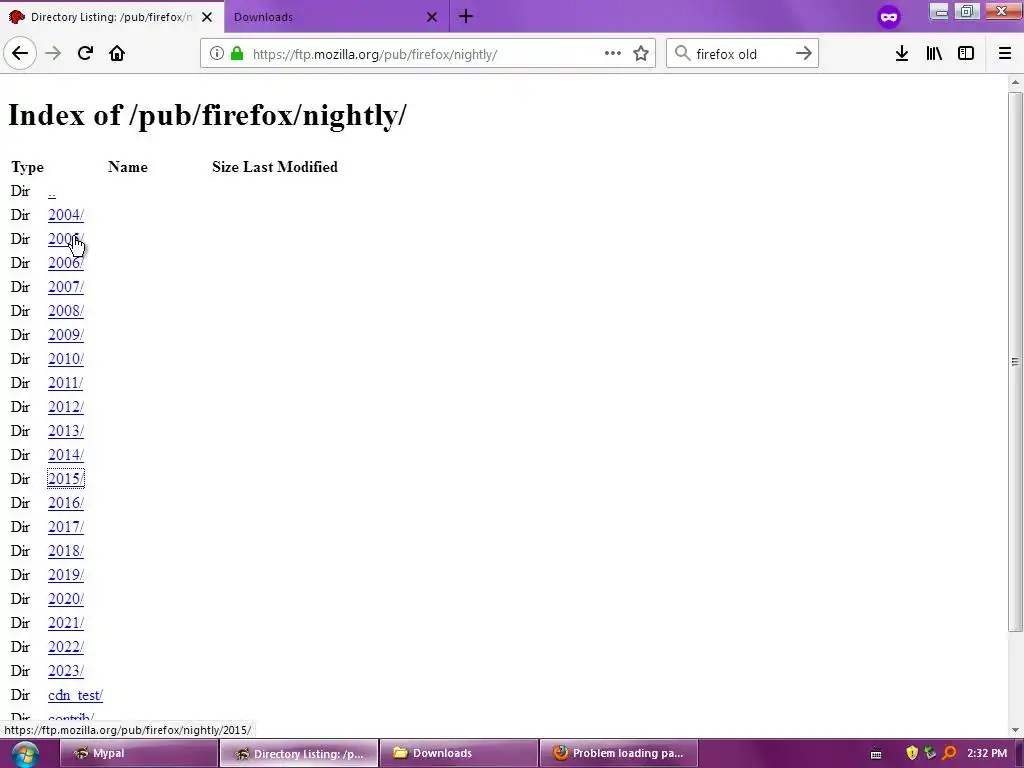The width and height of the screenshot is (1024, 768).
Task: Click the scrollbar up arrow
Action: 1015,82
